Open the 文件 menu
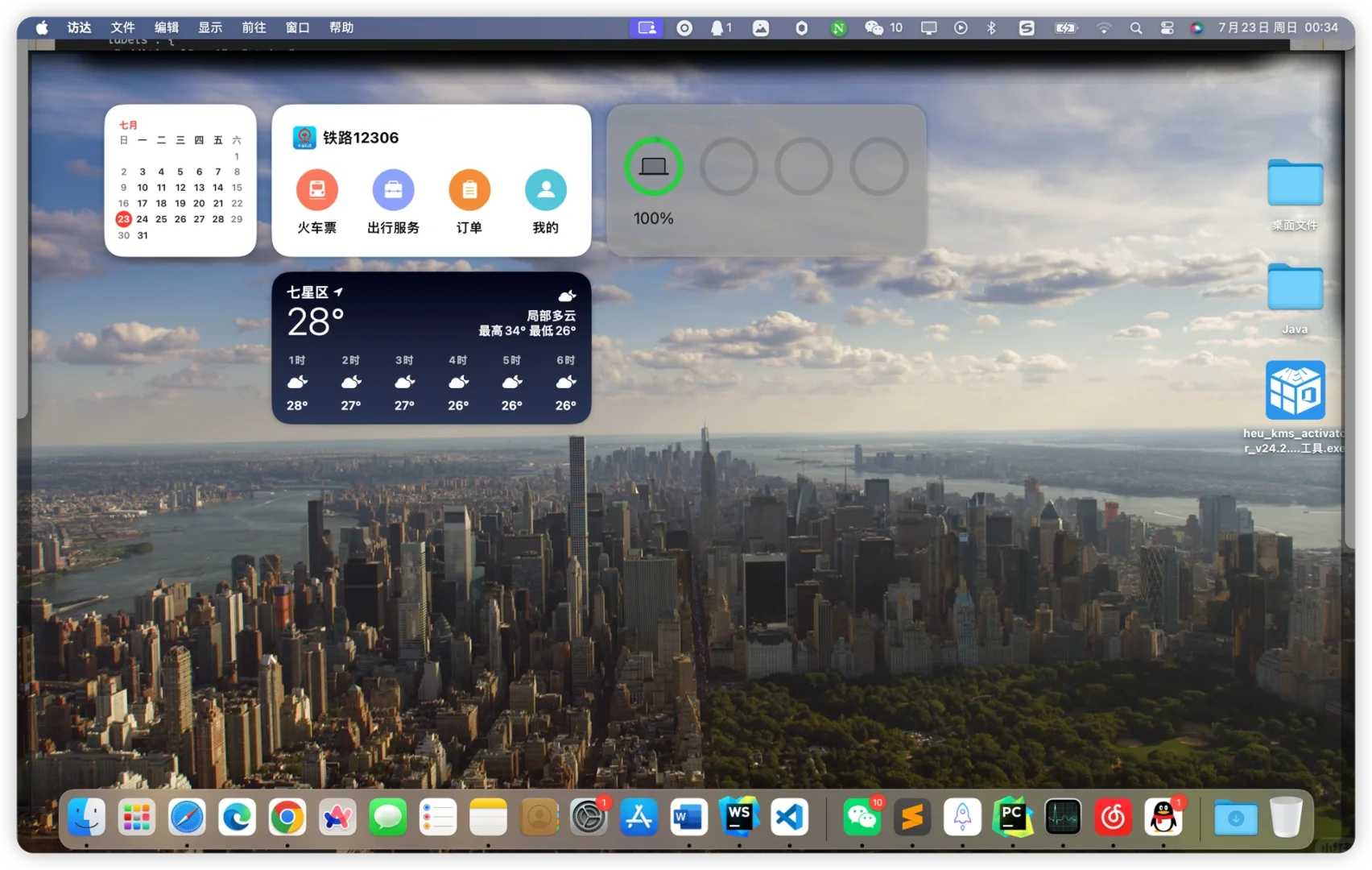Screen dimensions: 1372x870 [x=122, y=27]
